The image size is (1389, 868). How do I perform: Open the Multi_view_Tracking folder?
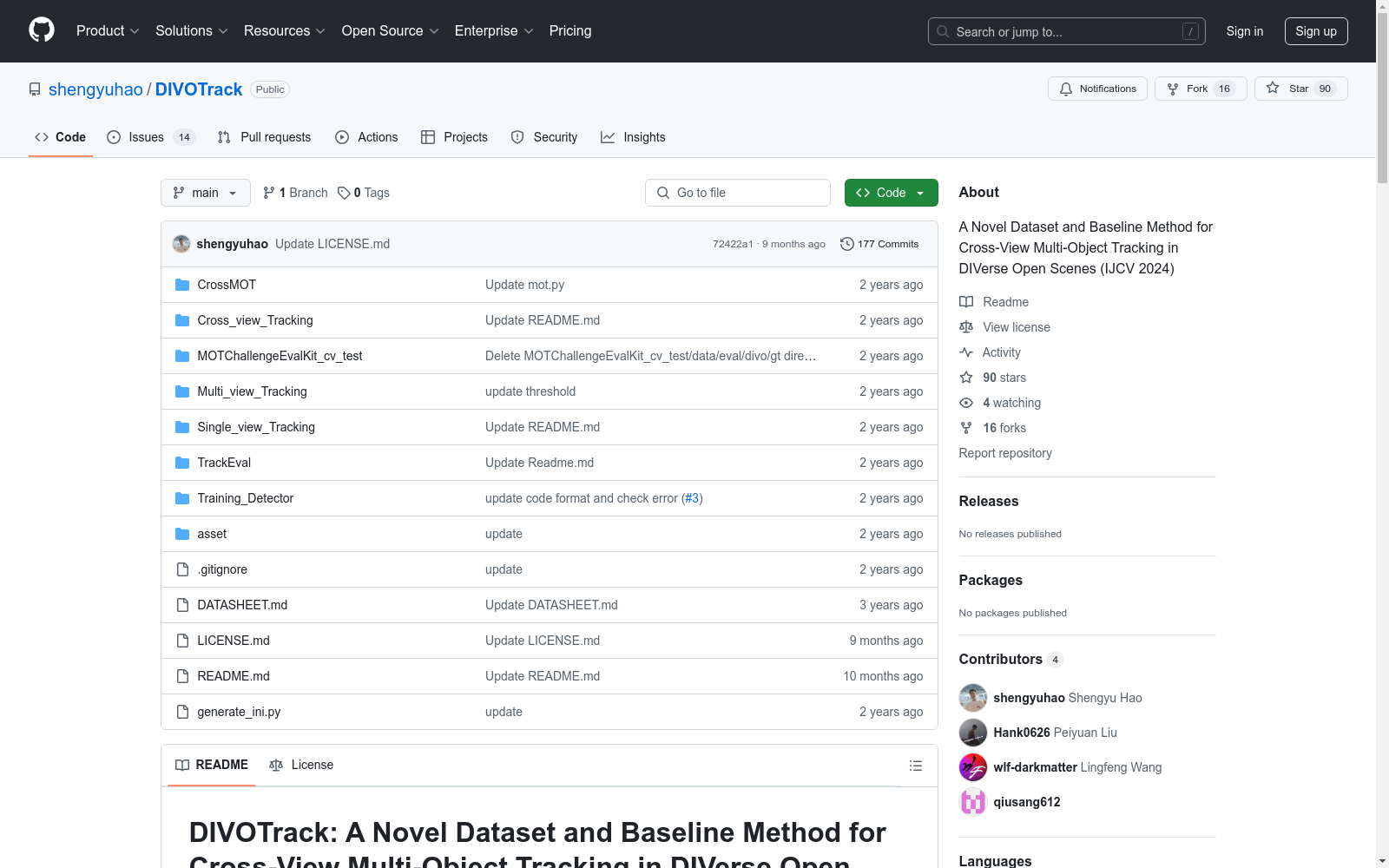point(252,391)
